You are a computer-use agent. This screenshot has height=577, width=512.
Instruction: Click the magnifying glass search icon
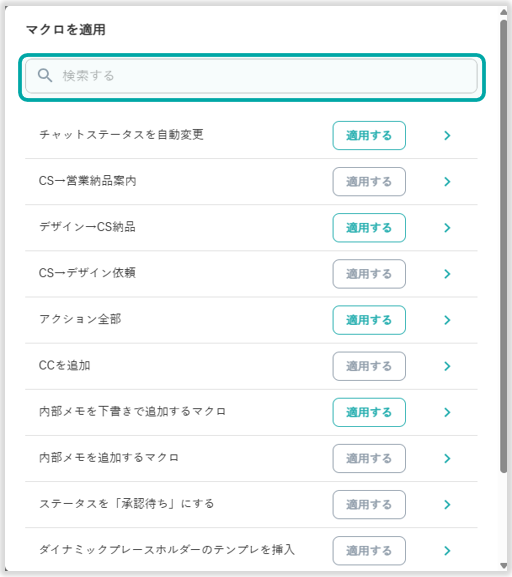45,75
